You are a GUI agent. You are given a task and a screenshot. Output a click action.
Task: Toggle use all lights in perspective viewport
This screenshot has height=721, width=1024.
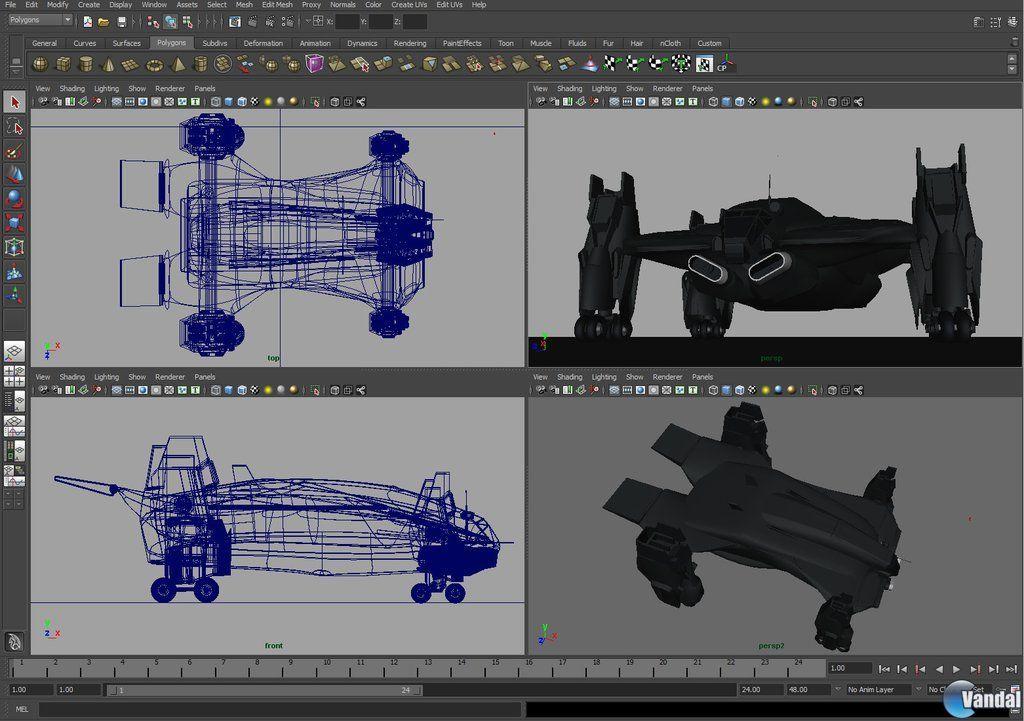767,102
